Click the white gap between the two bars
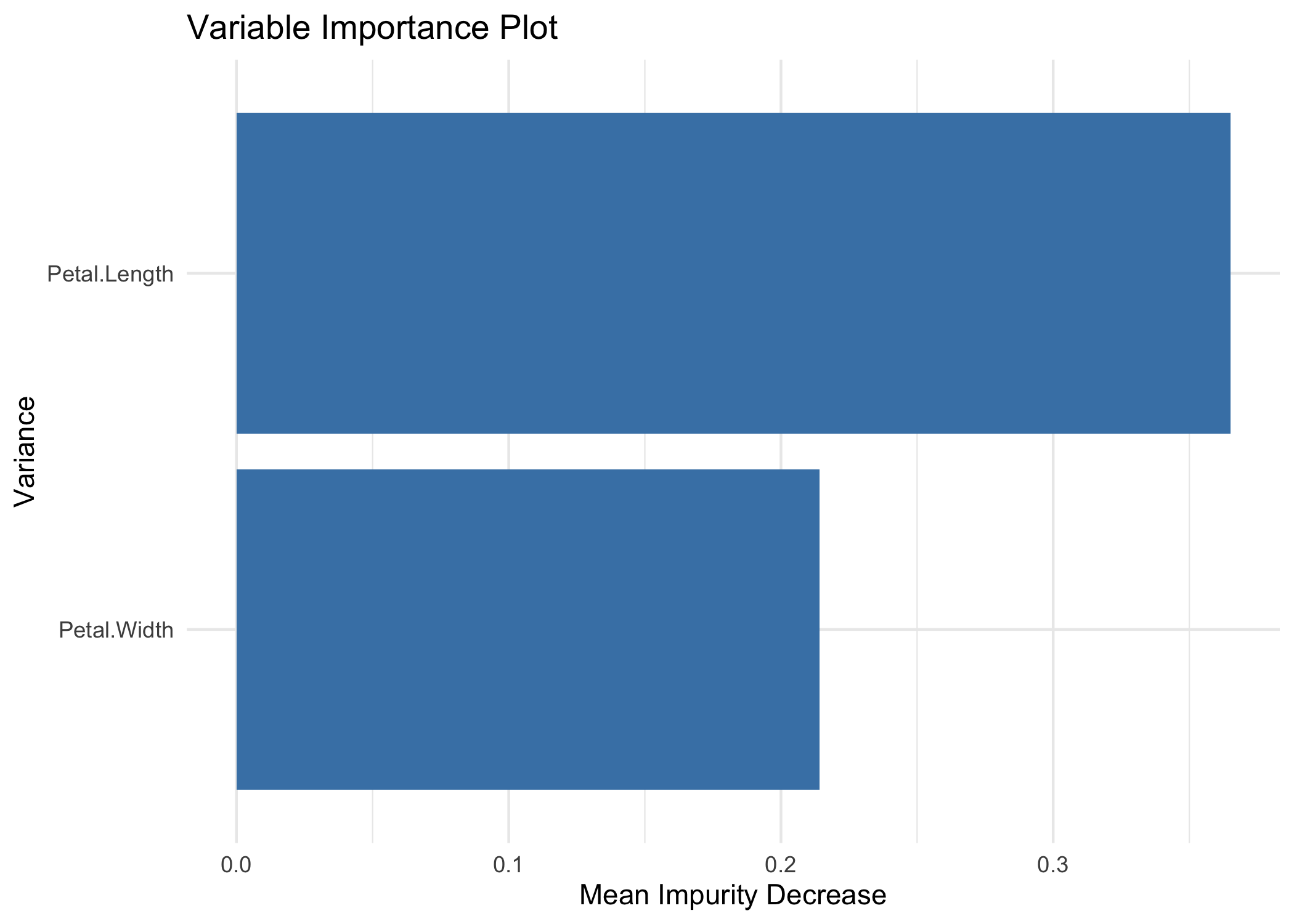The height and width of the screenshot is (924, 1294). [x=616, y=452]
